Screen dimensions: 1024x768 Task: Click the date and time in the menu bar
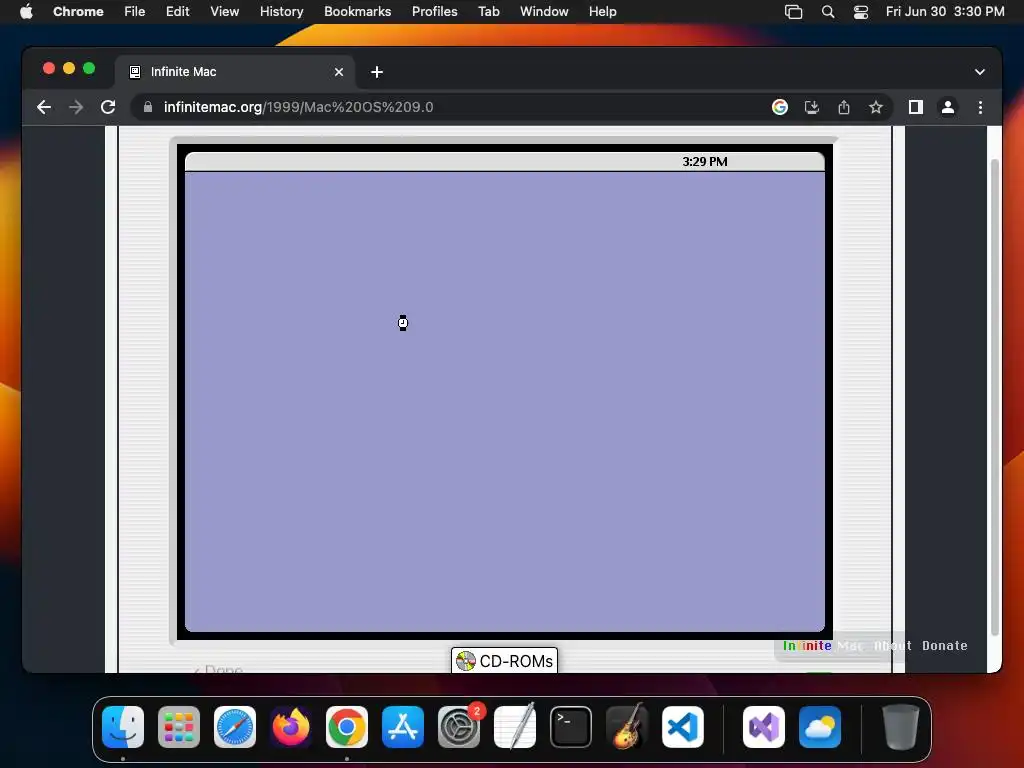(944, 11)
